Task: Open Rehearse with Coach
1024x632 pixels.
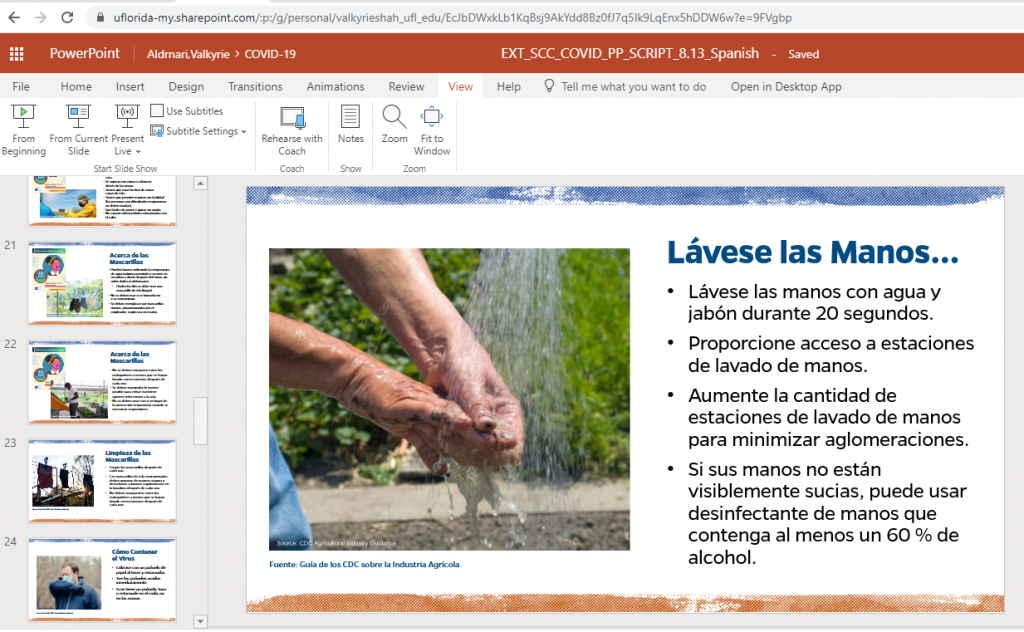Action: click(x=291, y=130)
